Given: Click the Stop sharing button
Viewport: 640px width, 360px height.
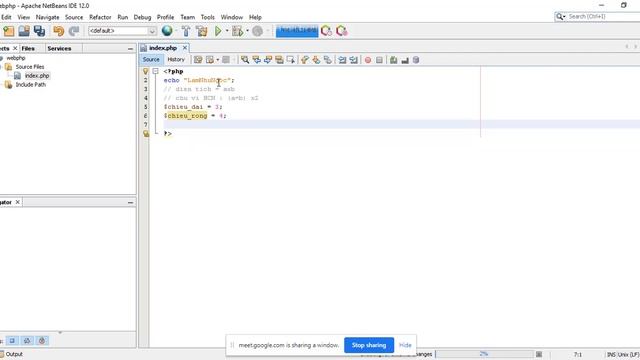Looking at the screenshot, I should point(369,345).
